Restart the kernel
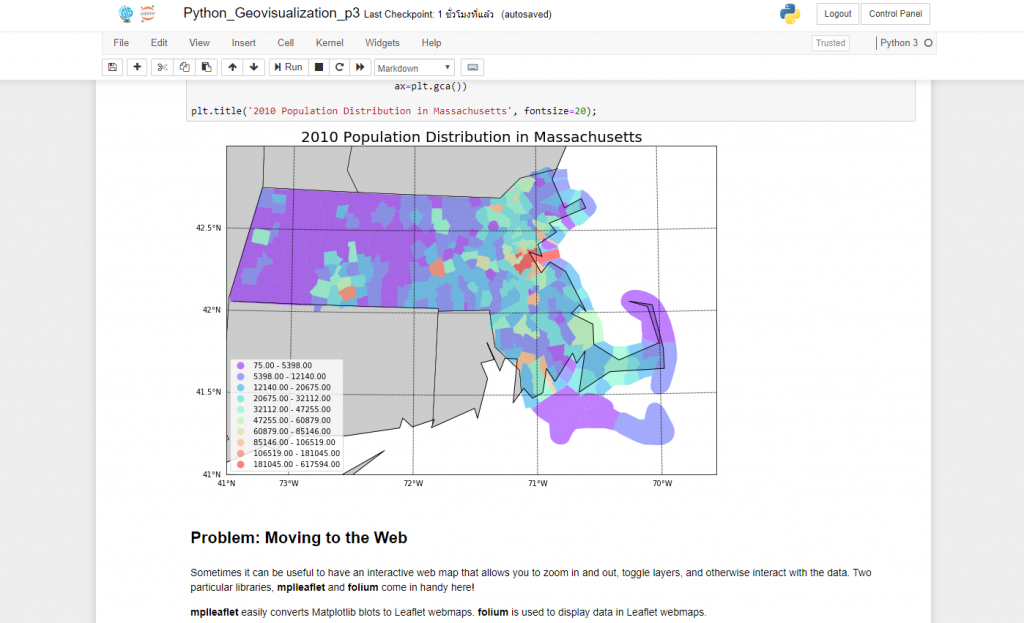Screen dimensions: 1024x623 point(337,67)
